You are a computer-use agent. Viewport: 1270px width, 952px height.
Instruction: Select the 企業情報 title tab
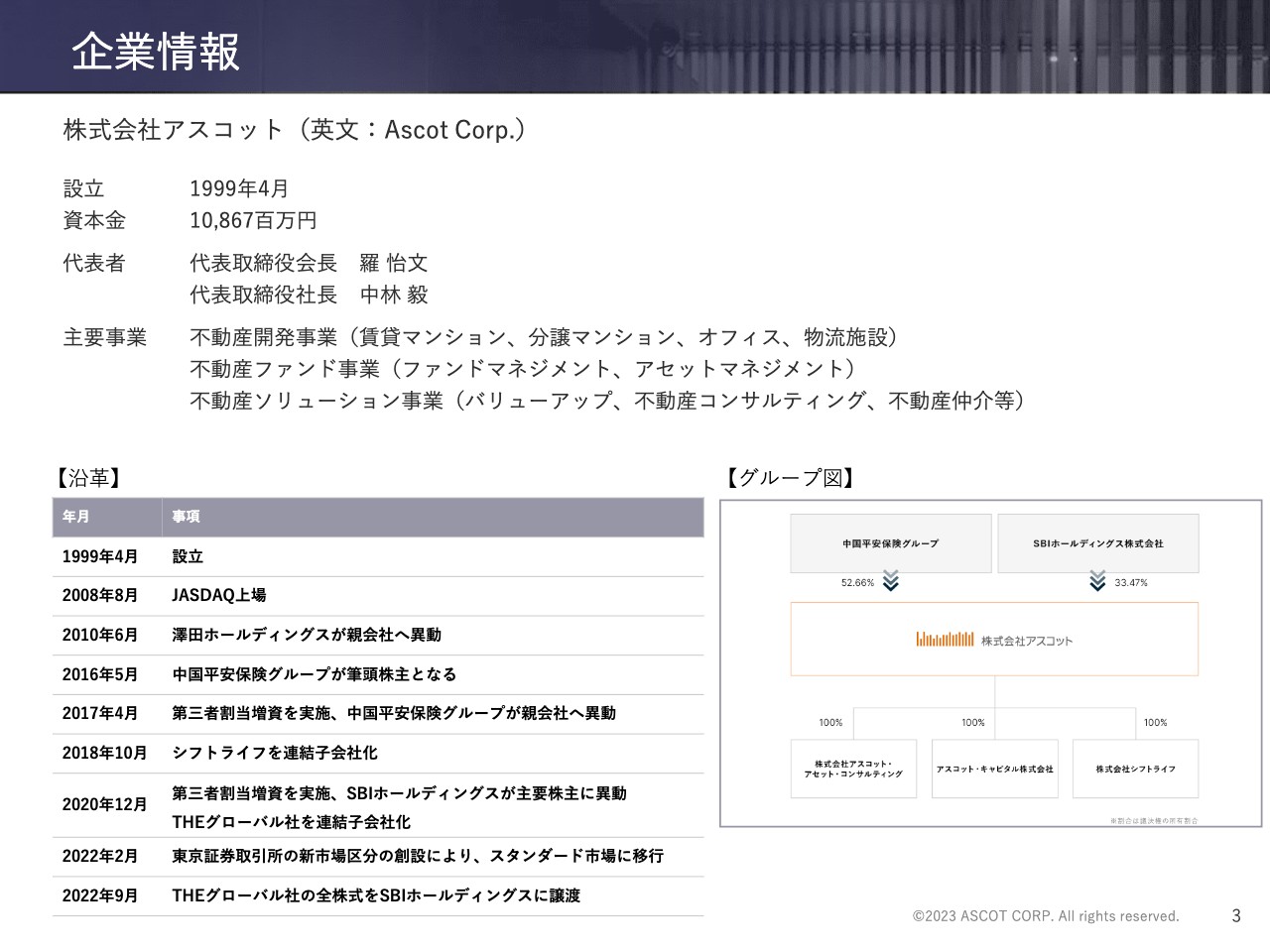(155, 57)
